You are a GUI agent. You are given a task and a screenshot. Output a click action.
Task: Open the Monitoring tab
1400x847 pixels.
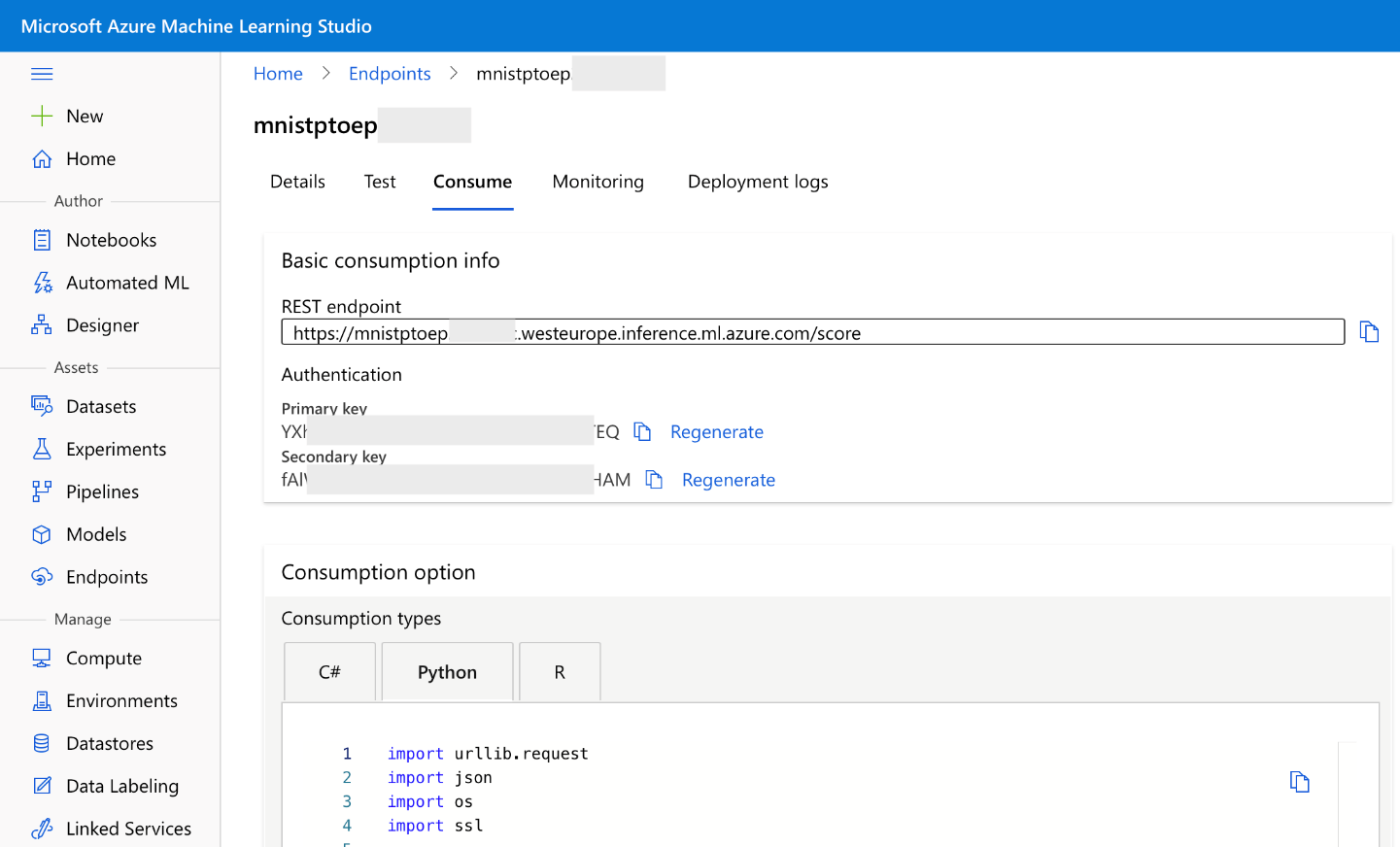[x=598, y=182]
